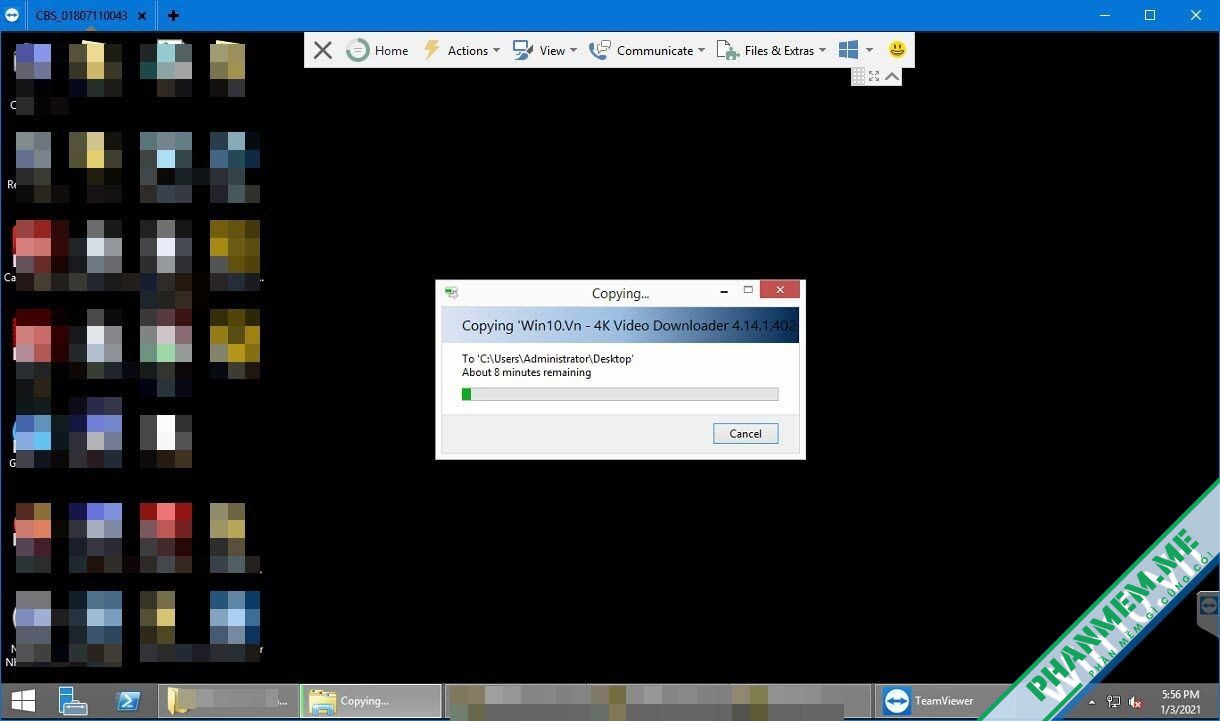Select the CBS_01807110043 session tab
This screenshot has width=1220, height=721.
pyautogui.click(x=82, y=15)
